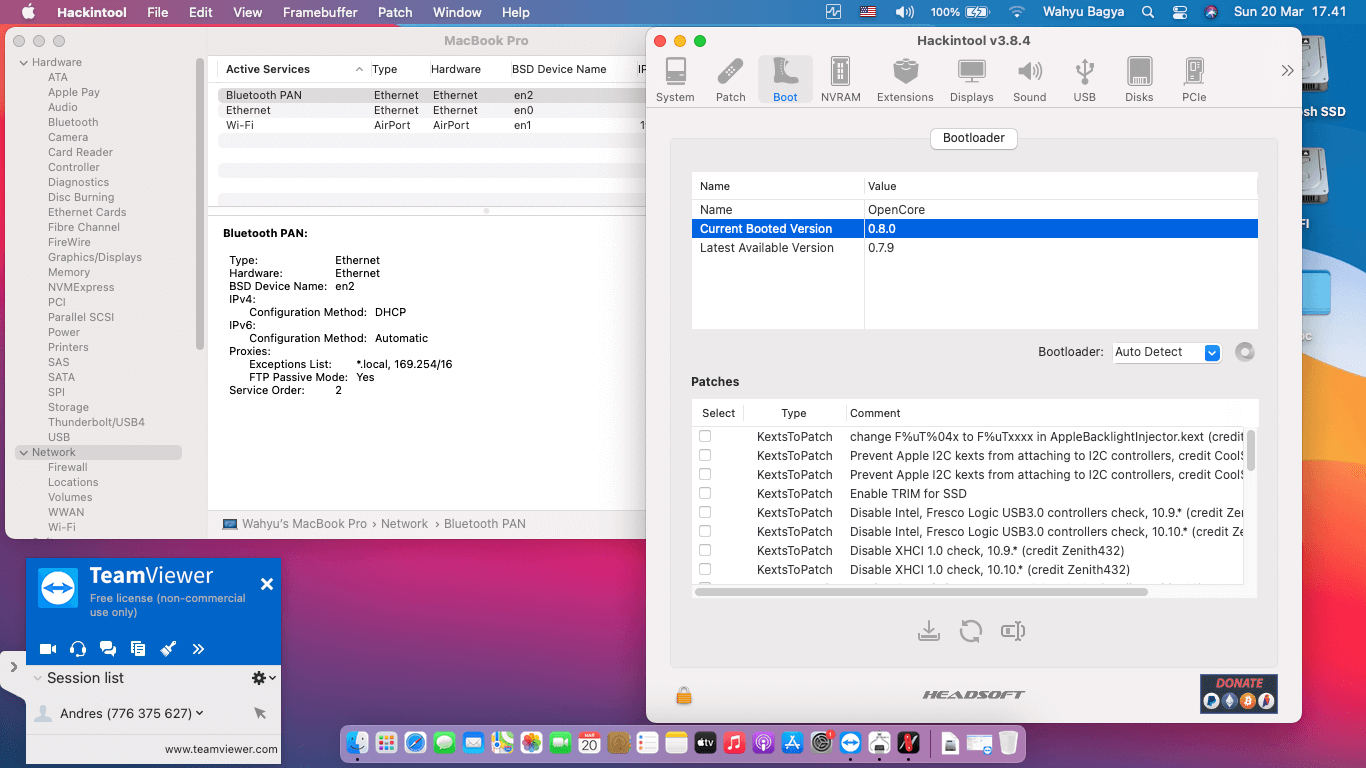Check Disable Intel Fresco Logic USB3.0 10.10.* patch

pyautogui.click(x=705, y=532)
